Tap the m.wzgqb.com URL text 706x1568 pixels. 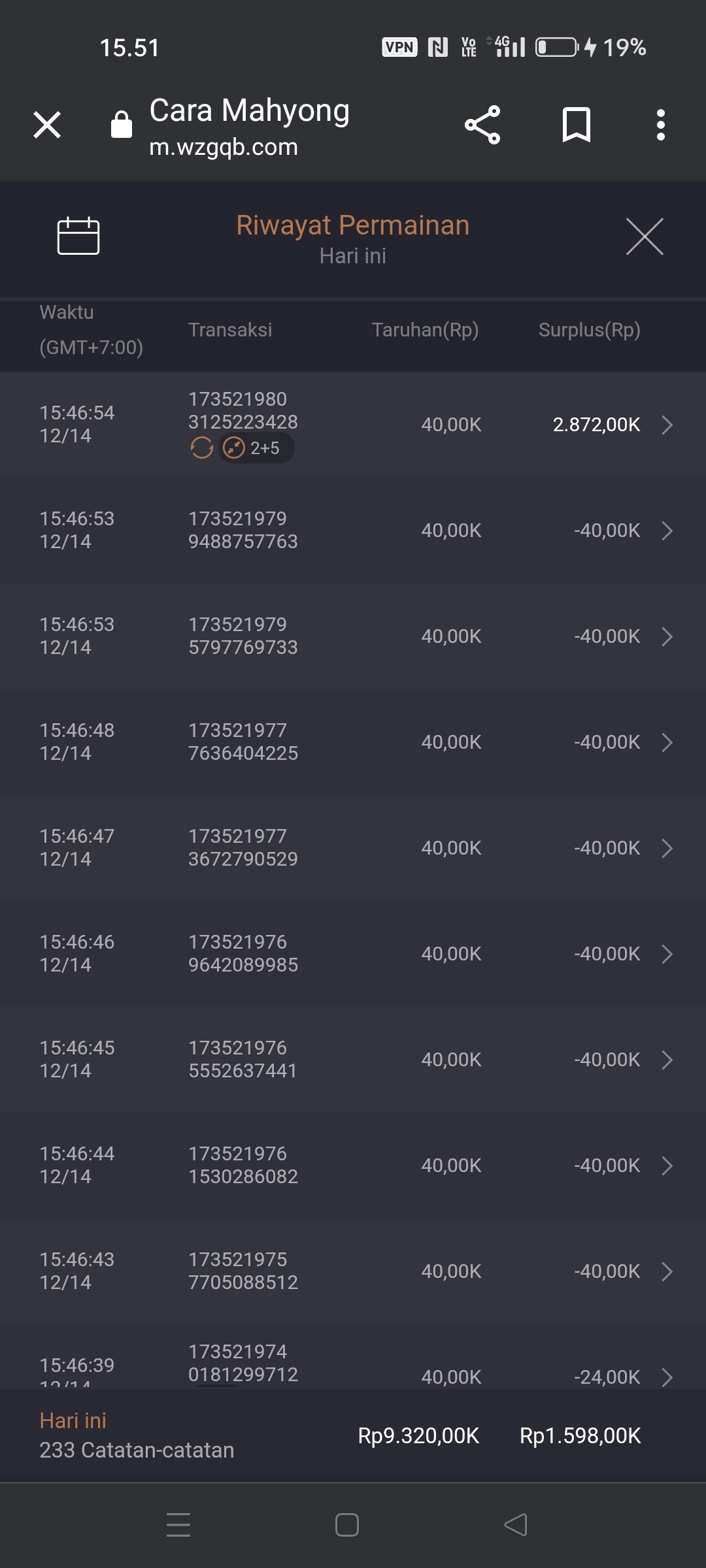pyautogui.click(x=224, y=147)
